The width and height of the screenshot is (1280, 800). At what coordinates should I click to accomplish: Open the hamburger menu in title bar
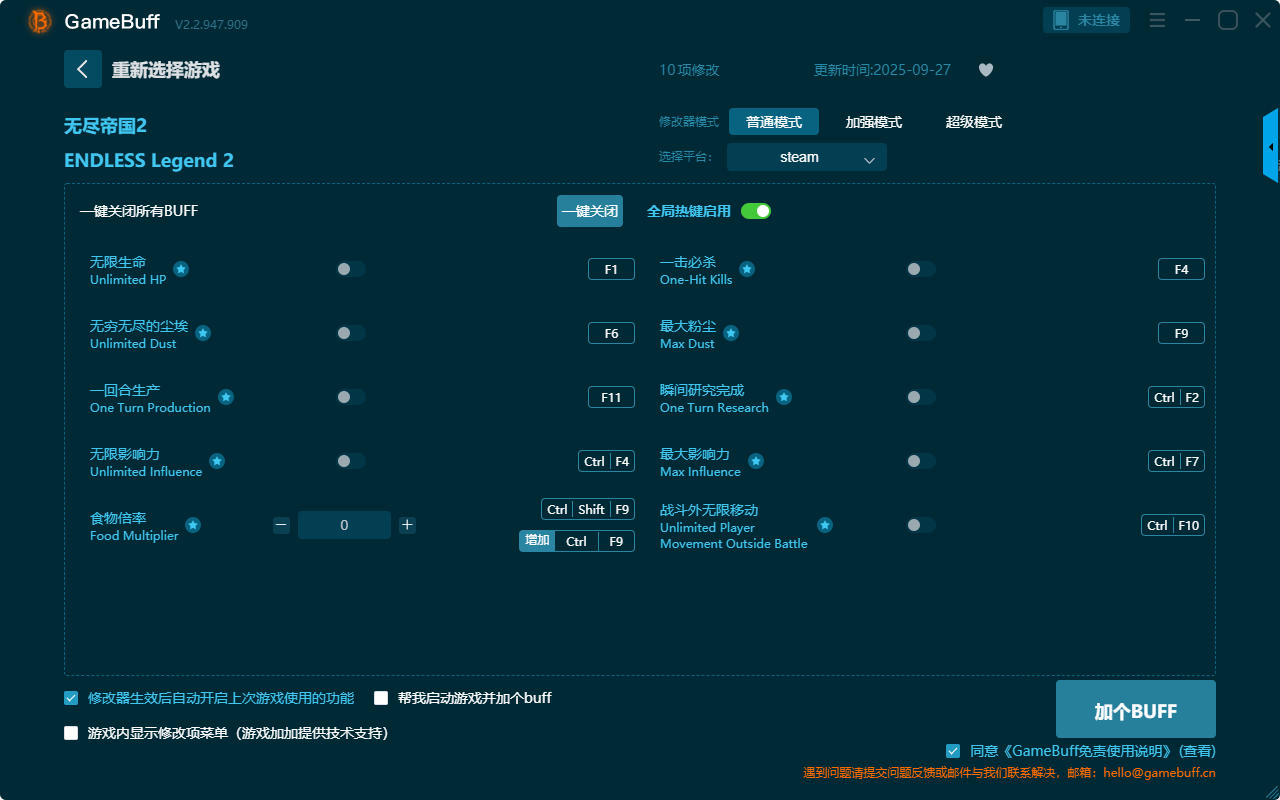[x=1157, y=20]
